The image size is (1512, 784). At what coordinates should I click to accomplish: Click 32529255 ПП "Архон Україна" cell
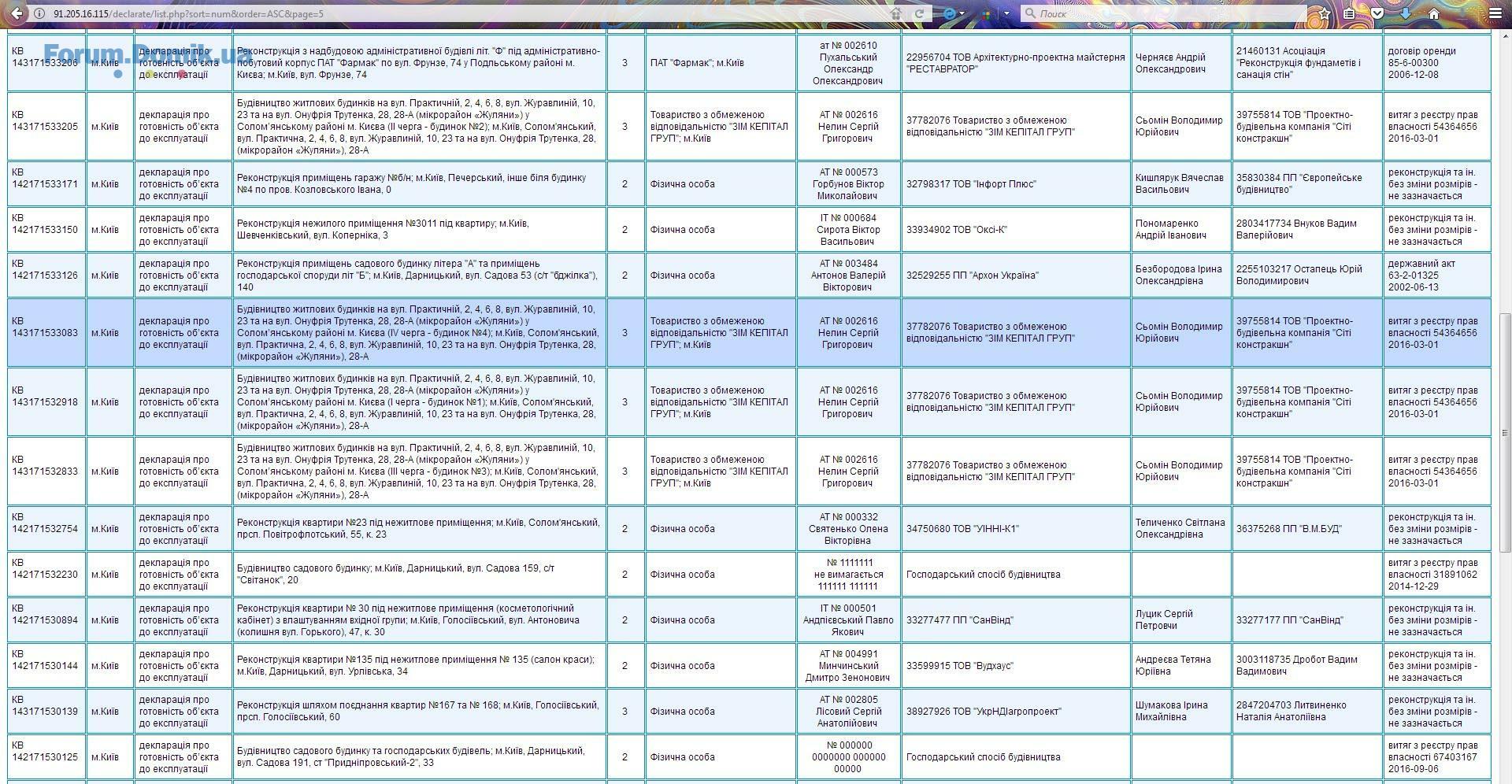point(1016,276)
